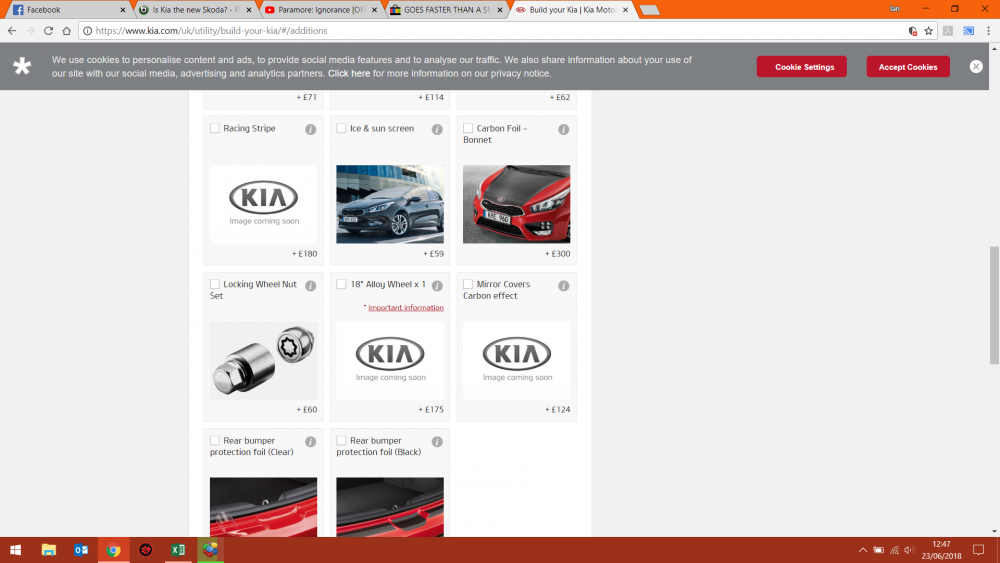The height and width of the screenshot is (563, 1000).
Task: Open a new browser tab
Action: coord(649,10)
